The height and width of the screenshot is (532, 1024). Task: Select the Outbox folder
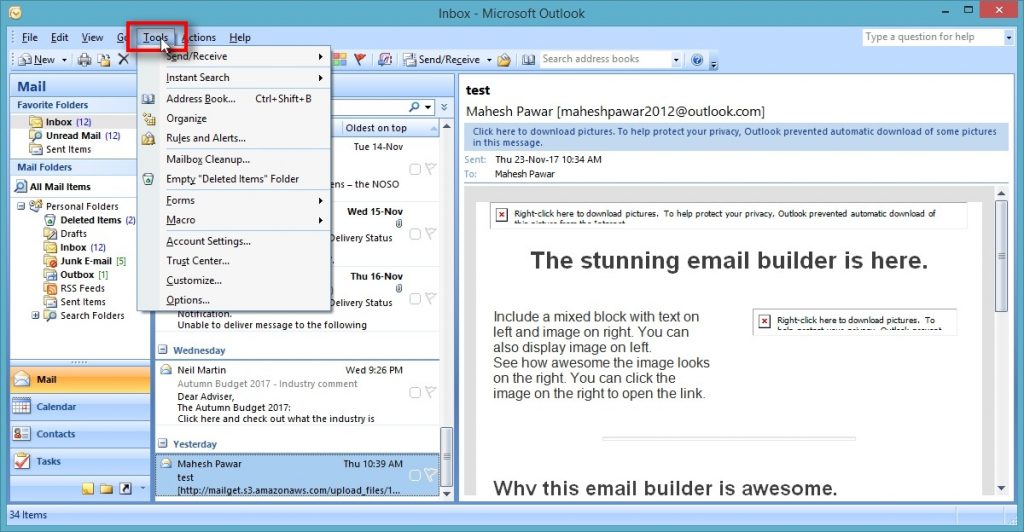[76, 275]
